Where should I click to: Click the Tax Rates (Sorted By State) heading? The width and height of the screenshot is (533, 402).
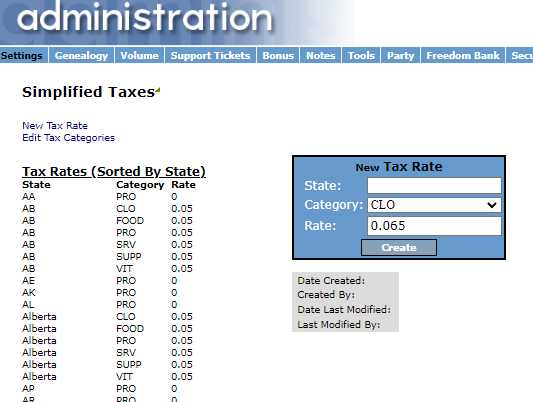click(114, 171)
